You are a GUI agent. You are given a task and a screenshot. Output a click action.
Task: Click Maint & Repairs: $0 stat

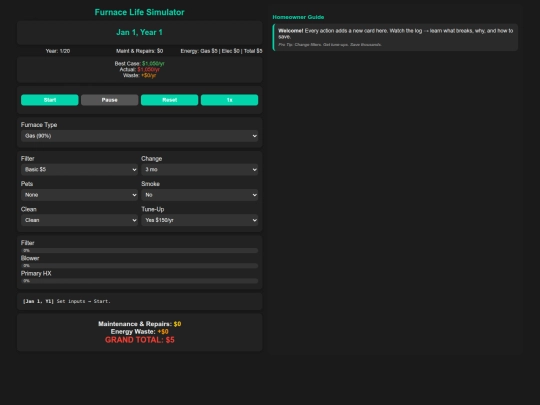[139, 51]
